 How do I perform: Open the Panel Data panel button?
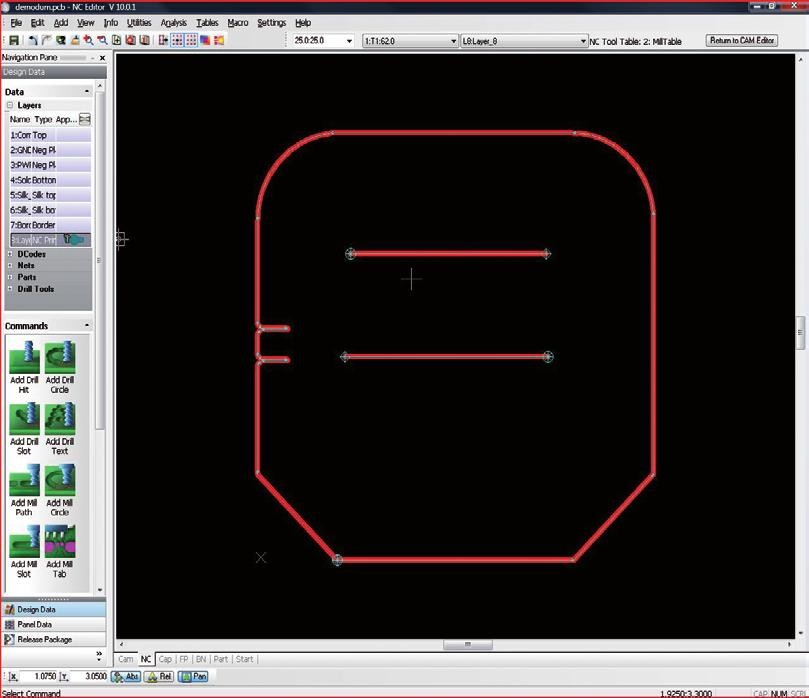pyautogui.click(x=54, y=624)
